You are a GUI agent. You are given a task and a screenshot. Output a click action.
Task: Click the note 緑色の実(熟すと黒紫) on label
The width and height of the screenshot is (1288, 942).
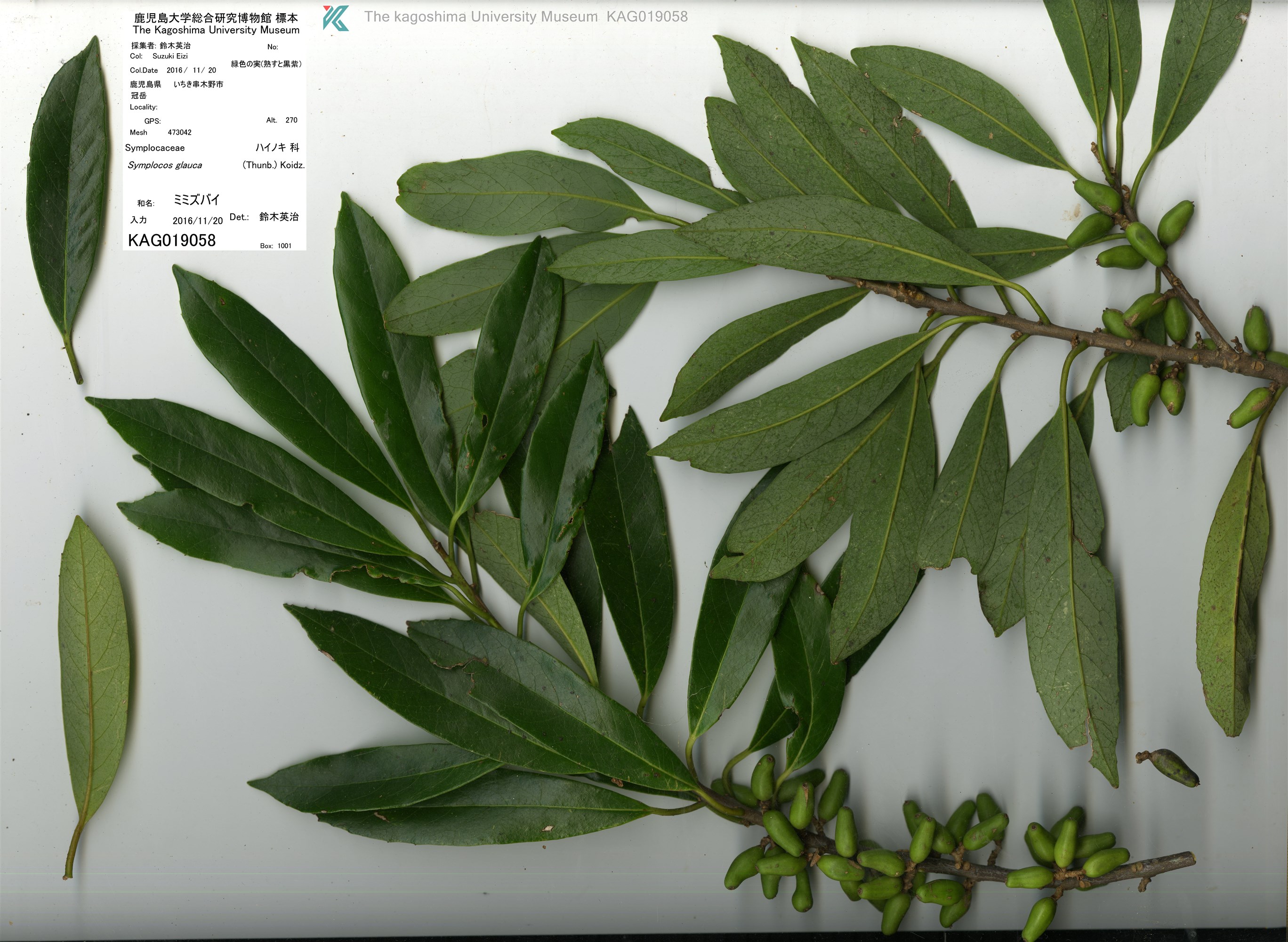pyautogui.click(x=266, y=64)
